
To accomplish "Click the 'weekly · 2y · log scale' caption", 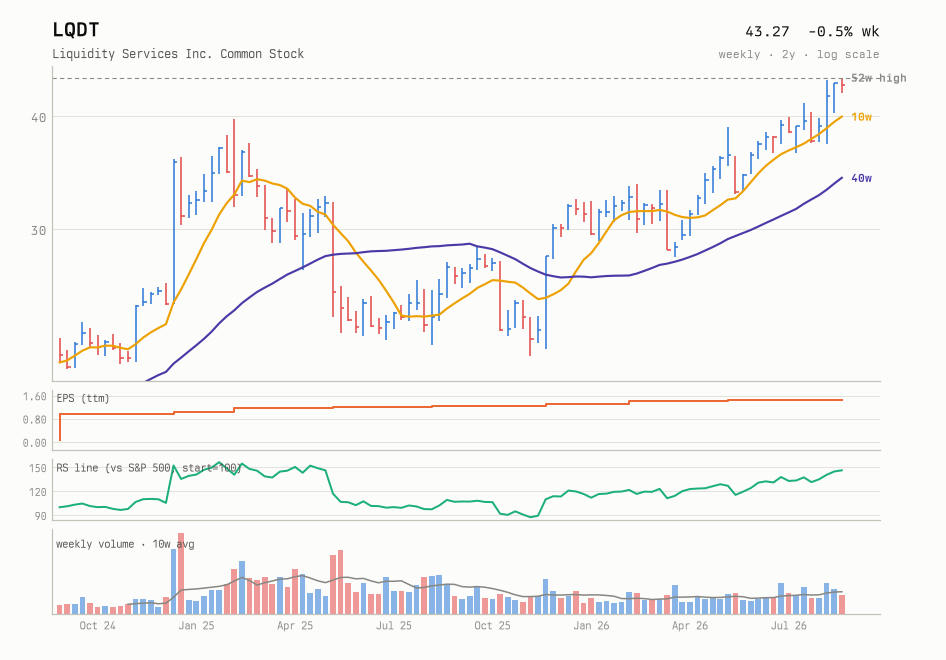I will tap(799, 54).
